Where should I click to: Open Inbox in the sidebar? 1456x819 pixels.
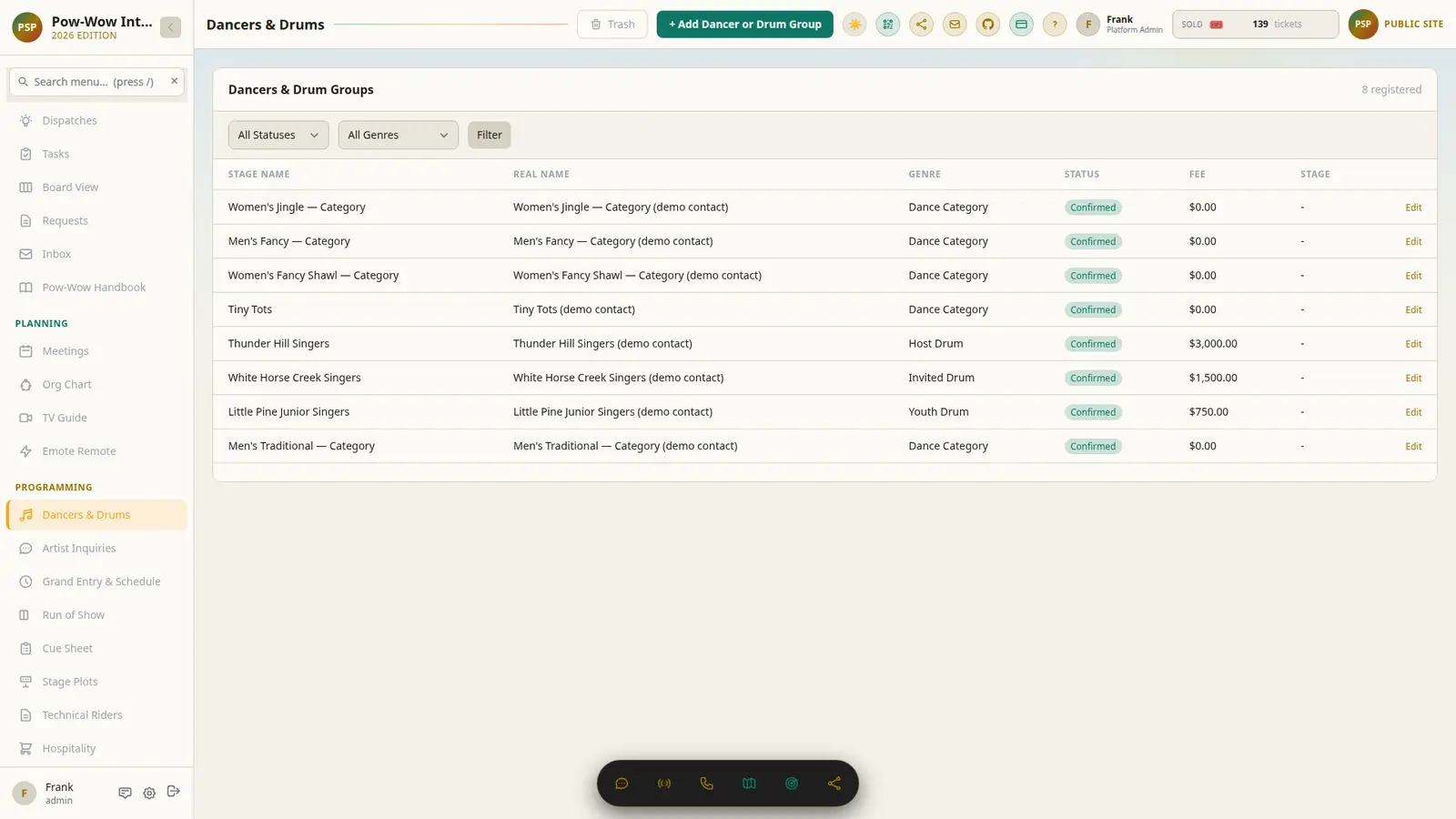96,254
